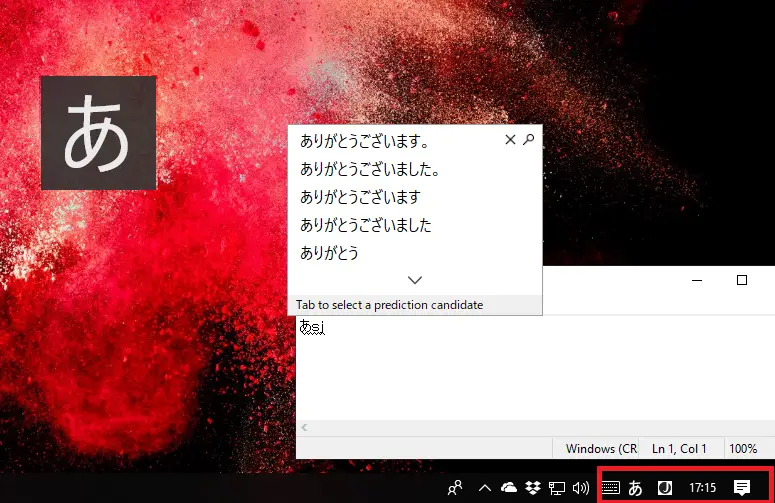The height and width of the screenshot is (503, 775).
Task: Open touch keyboard tray icon
Action: [x=610, y=488]
